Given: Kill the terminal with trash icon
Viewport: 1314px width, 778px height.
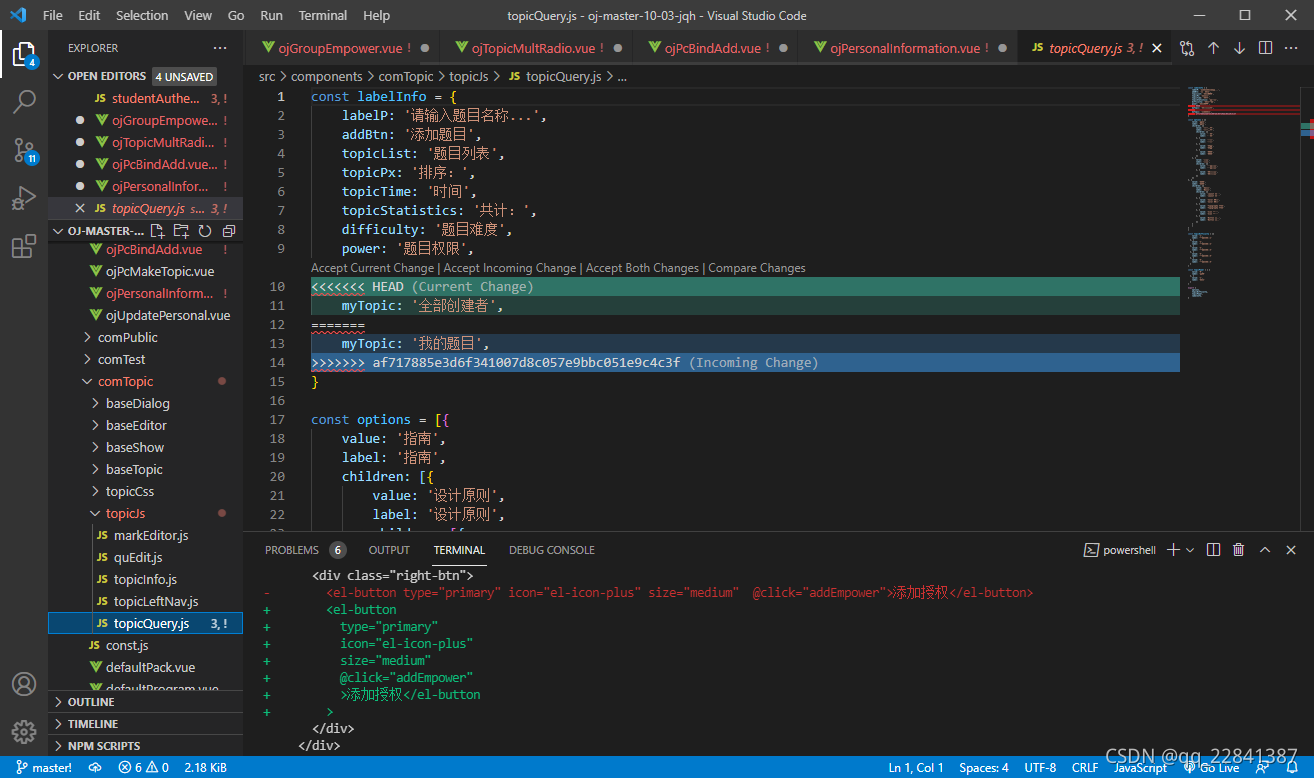Looking at the screenshot, I should 1239,550.
